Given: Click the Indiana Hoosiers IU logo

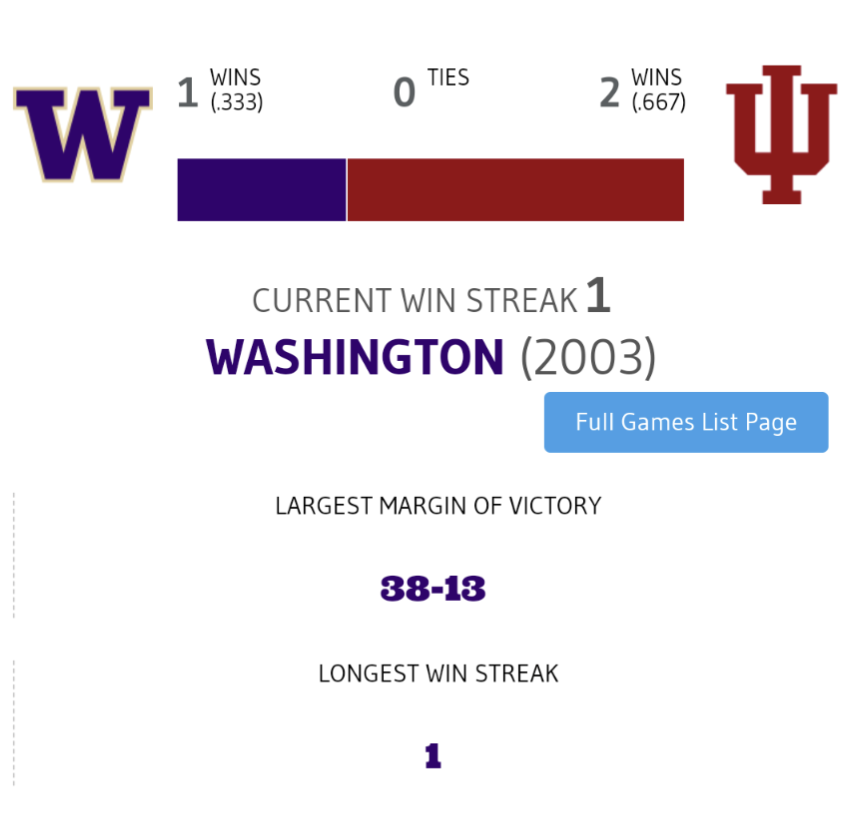Looking at the screenshot, I should point(781,134).
